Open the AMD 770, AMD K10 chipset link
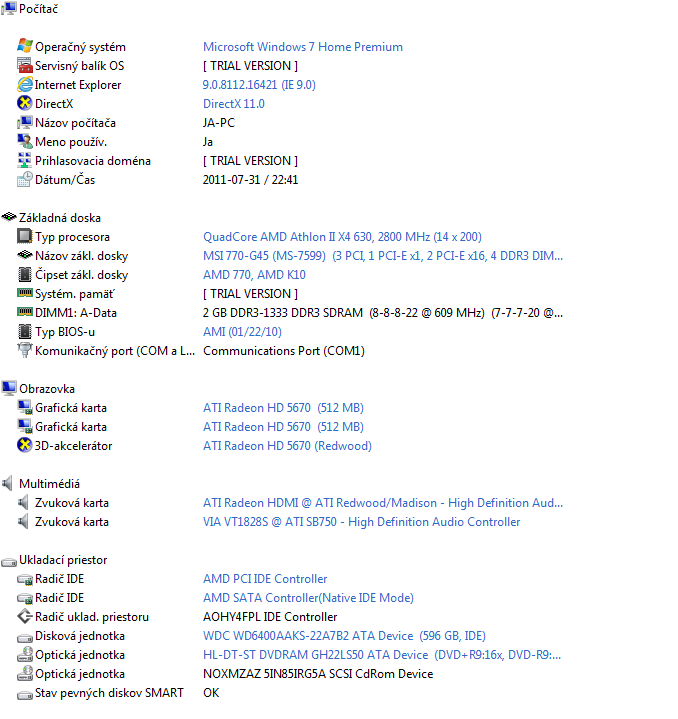The height and width of the screenshot is (719, 678). (x=254, y=275)
